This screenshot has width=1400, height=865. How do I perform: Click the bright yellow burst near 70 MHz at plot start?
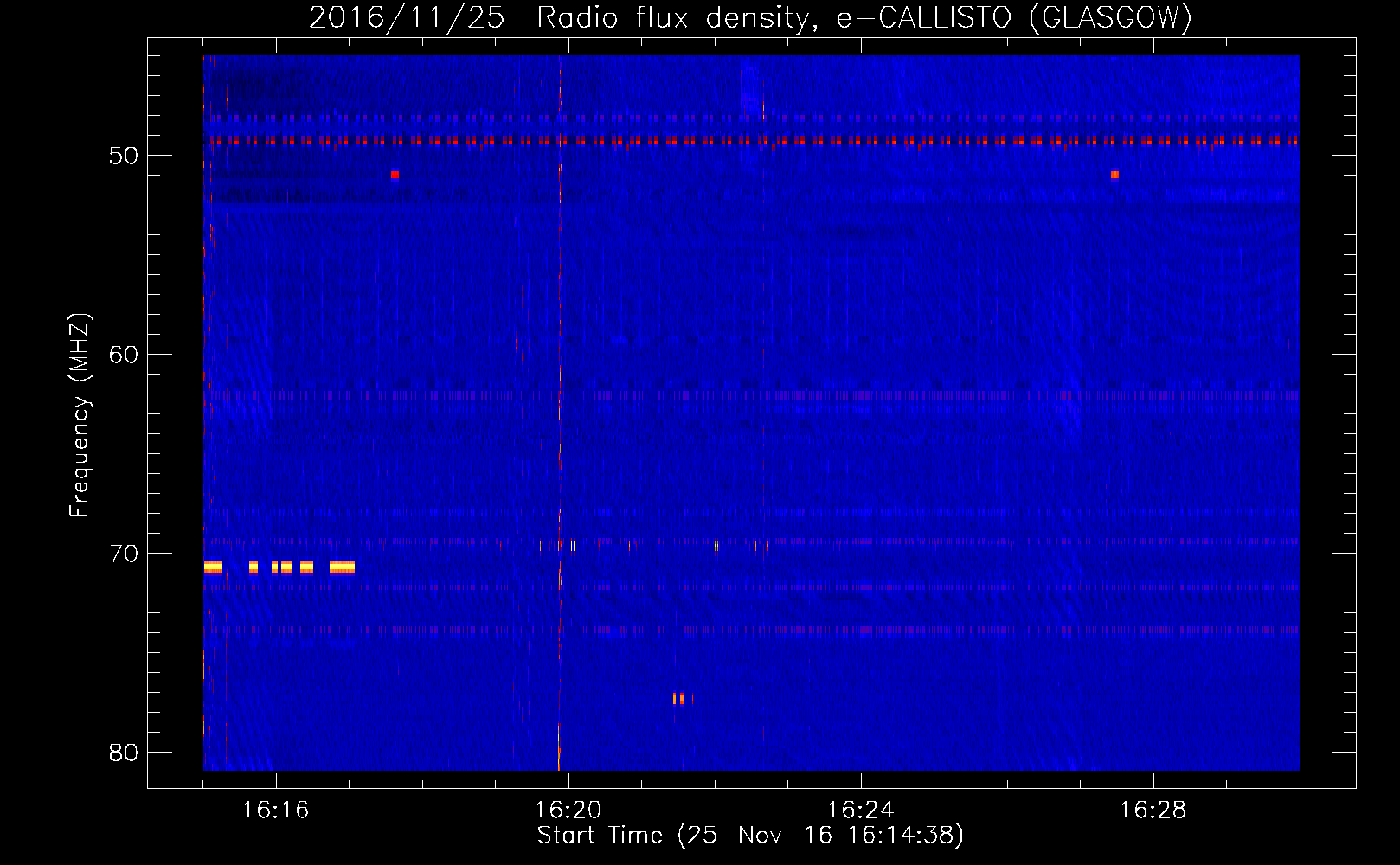click(213, 567)
